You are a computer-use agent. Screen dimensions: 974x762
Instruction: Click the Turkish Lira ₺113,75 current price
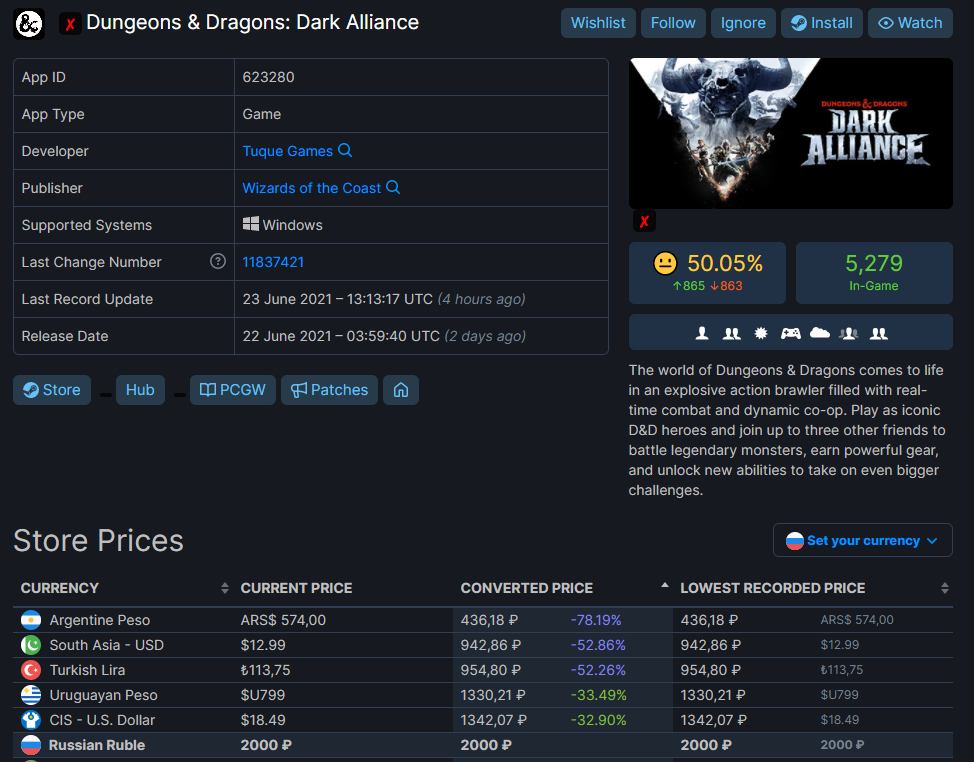[265, 670]
